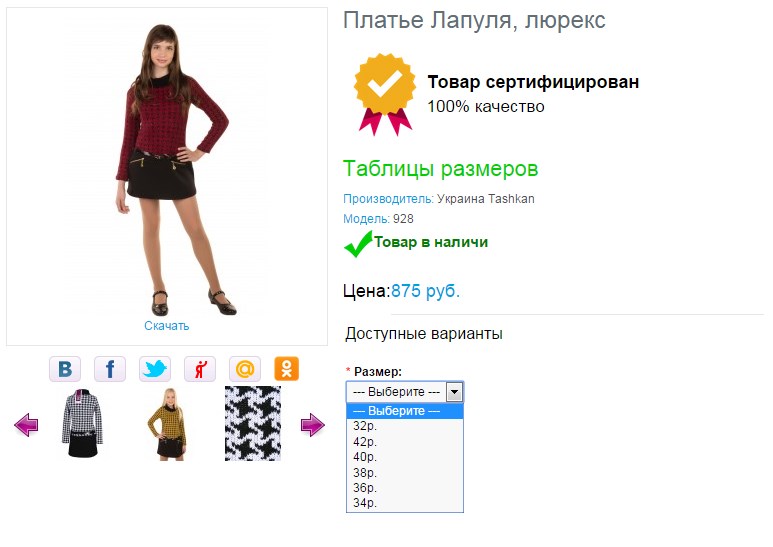Share using the Ya.ru red figure icon

pos(200,369)
